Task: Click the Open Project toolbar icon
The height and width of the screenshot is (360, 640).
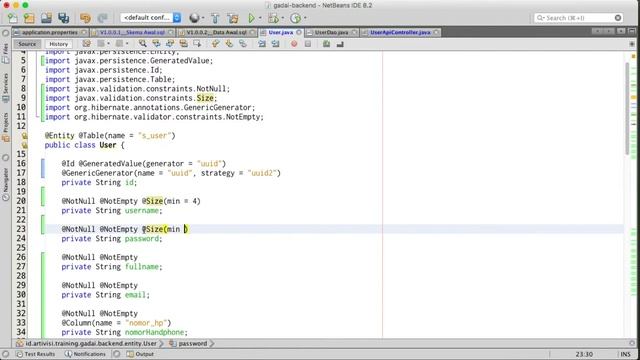Action: pos(46,18)
